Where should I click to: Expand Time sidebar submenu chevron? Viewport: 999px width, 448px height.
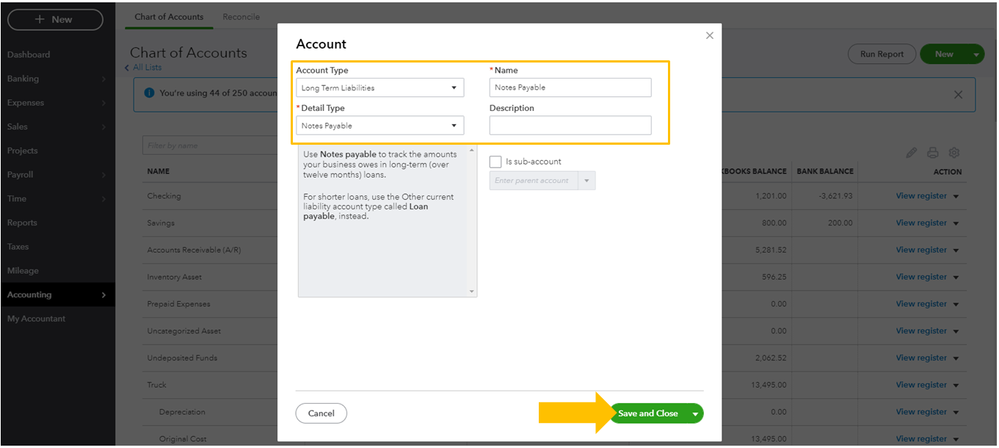point(104,199)
